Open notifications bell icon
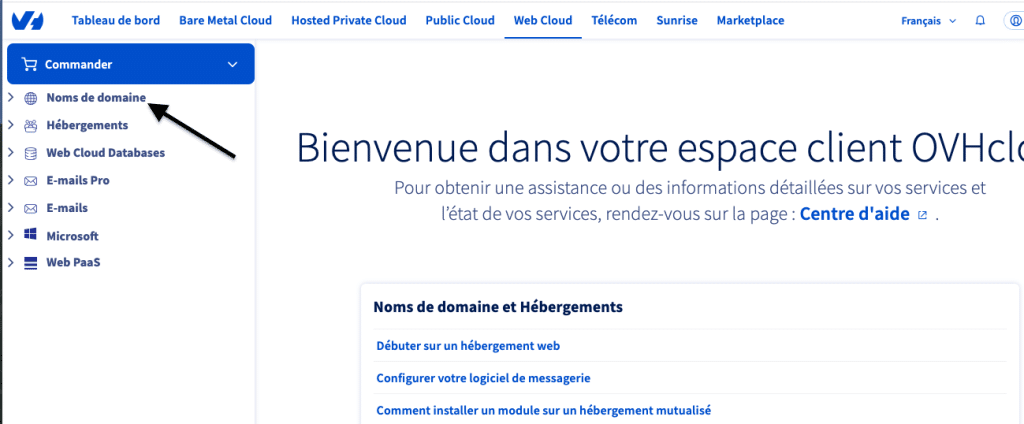Screen dimensions: 1024x424 pos(980,20)
